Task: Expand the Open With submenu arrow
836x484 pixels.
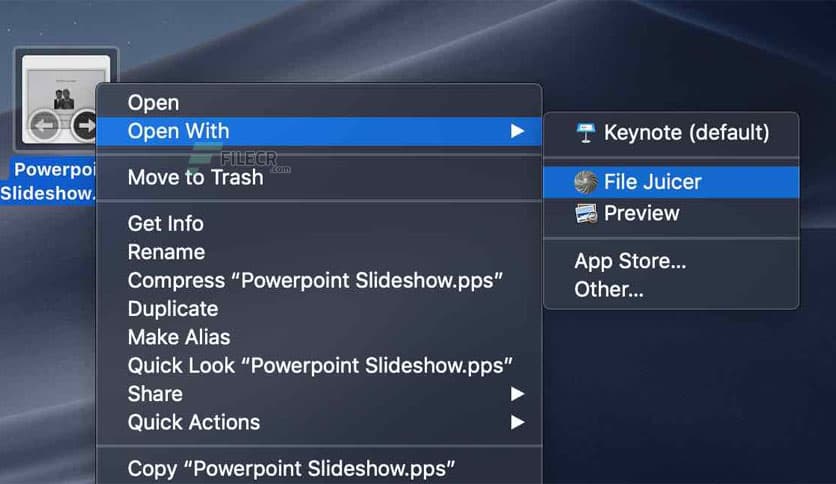Action: (x=517, y=131)
